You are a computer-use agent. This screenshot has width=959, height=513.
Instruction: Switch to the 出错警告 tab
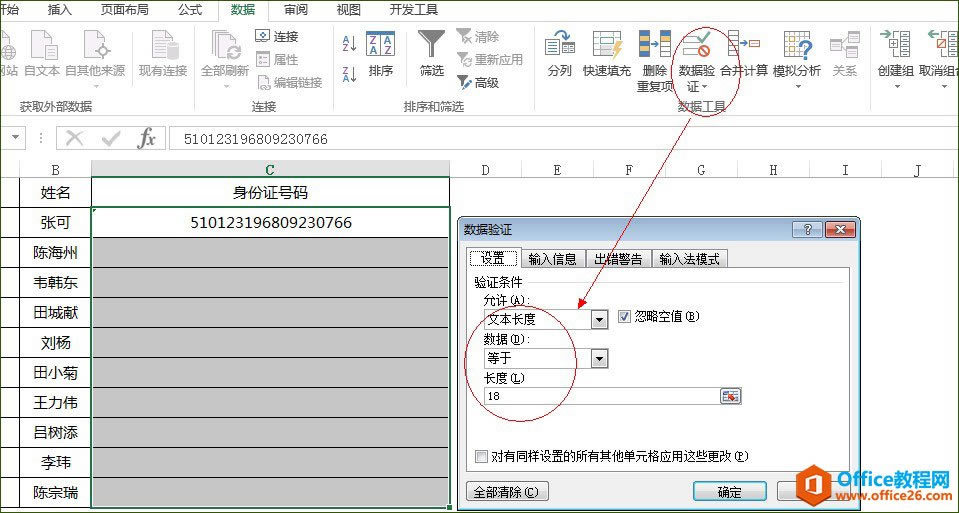click(x=617, y=259)
